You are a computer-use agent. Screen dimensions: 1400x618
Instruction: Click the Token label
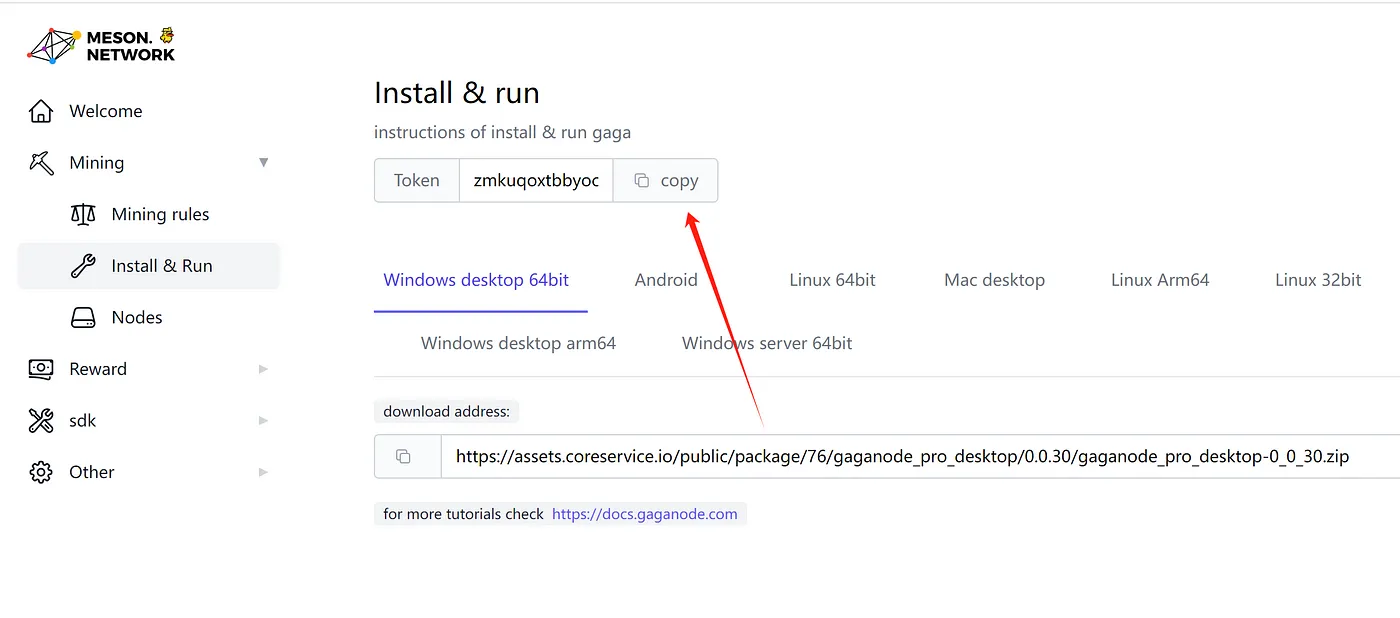tap(417, 181)
